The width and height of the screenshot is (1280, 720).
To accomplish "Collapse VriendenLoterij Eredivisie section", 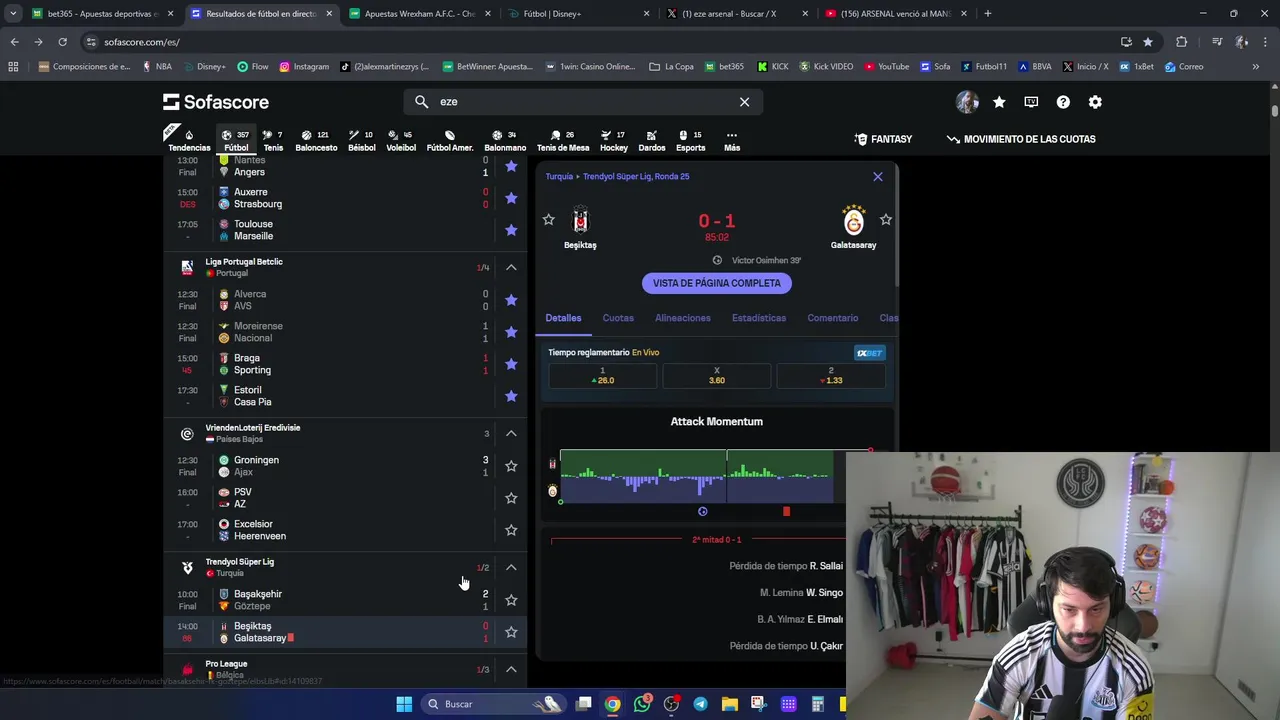I will [x=511, y=434].
